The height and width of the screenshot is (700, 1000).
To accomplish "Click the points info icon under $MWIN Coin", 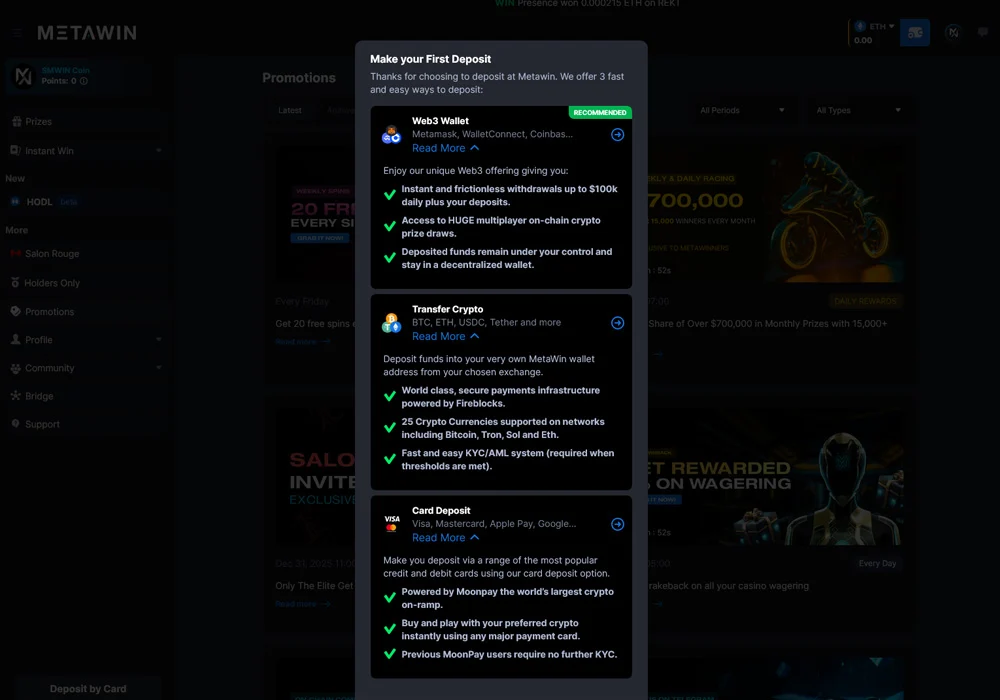I will pos(84,81).
